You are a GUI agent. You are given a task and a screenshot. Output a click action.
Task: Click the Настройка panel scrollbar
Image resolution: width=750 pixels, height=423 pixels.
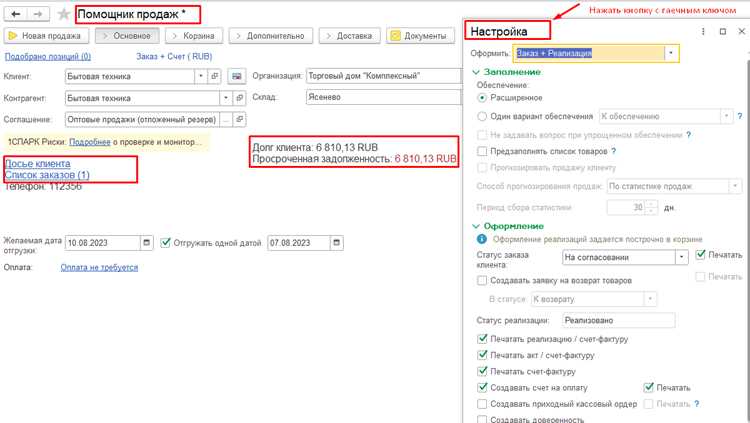[x=748, y=239]
